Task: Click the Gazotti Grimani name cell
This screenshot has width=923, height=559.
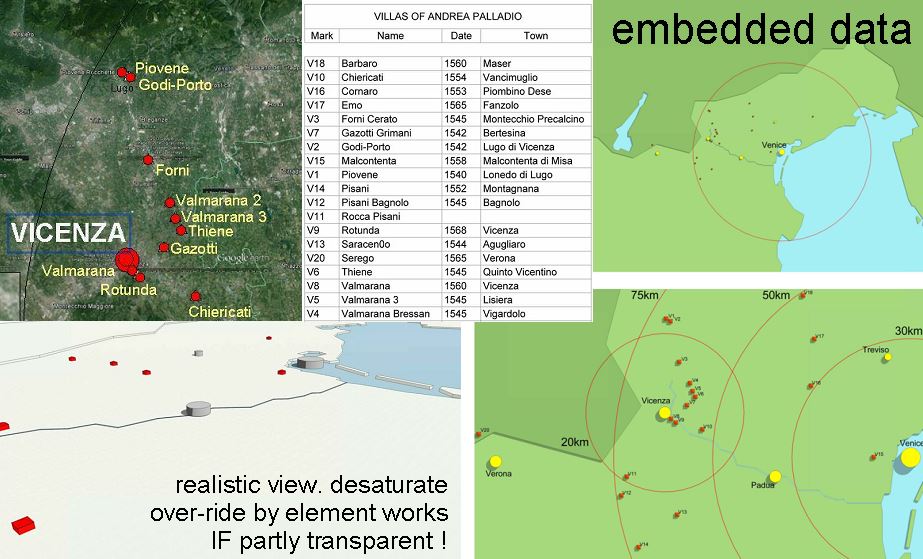Action: click(x=390, y=133)
